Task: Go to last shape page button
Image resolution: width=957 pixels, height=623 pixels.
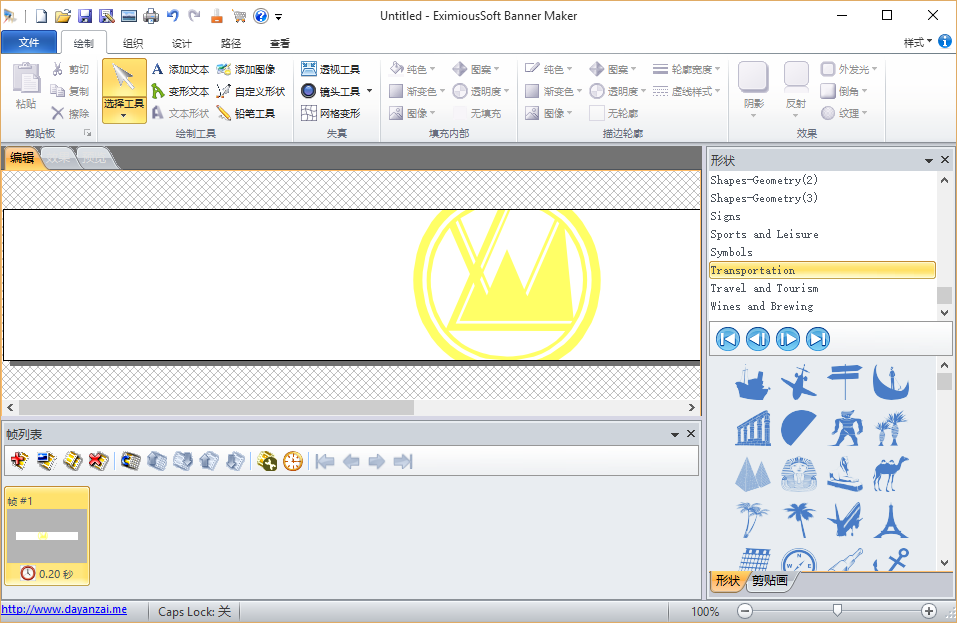Action: [x=818, y=339]
